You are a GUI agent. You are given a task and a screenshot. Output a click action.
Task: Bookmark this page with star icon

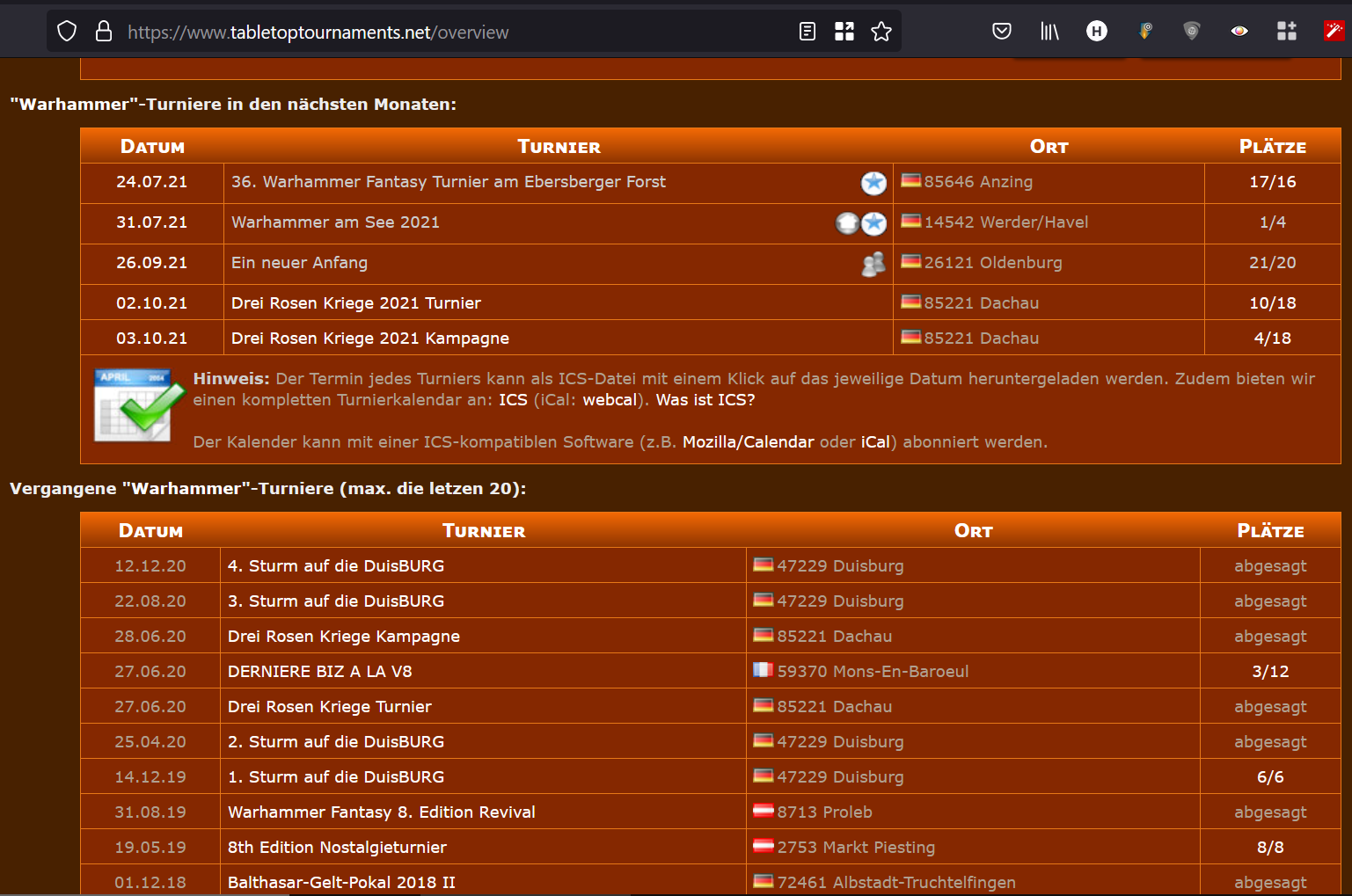(881, 32)
